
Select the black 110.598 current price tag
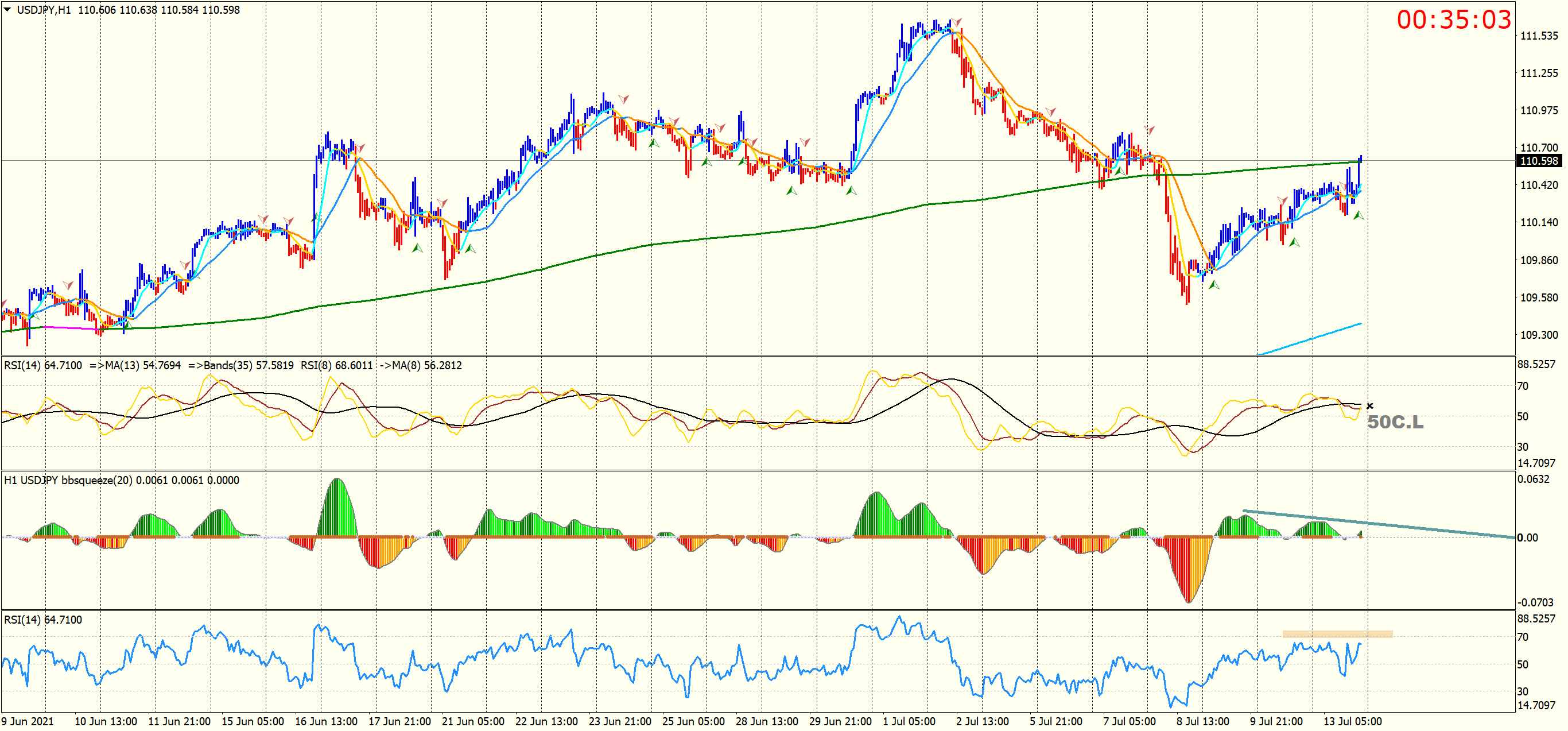(x=1538, y=161)
